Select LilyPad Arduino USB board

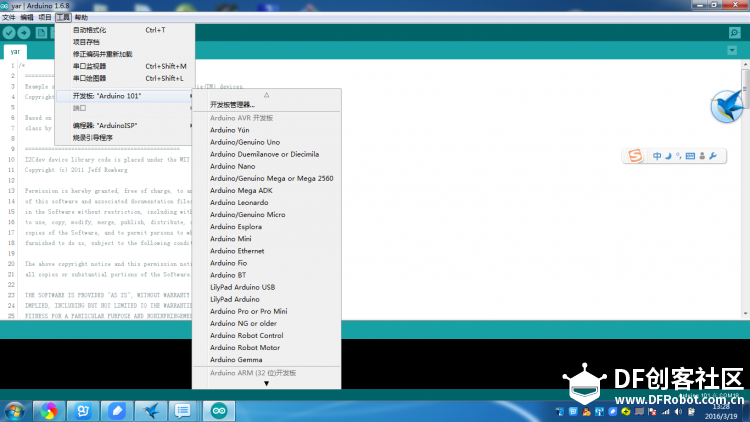point(266,287)
